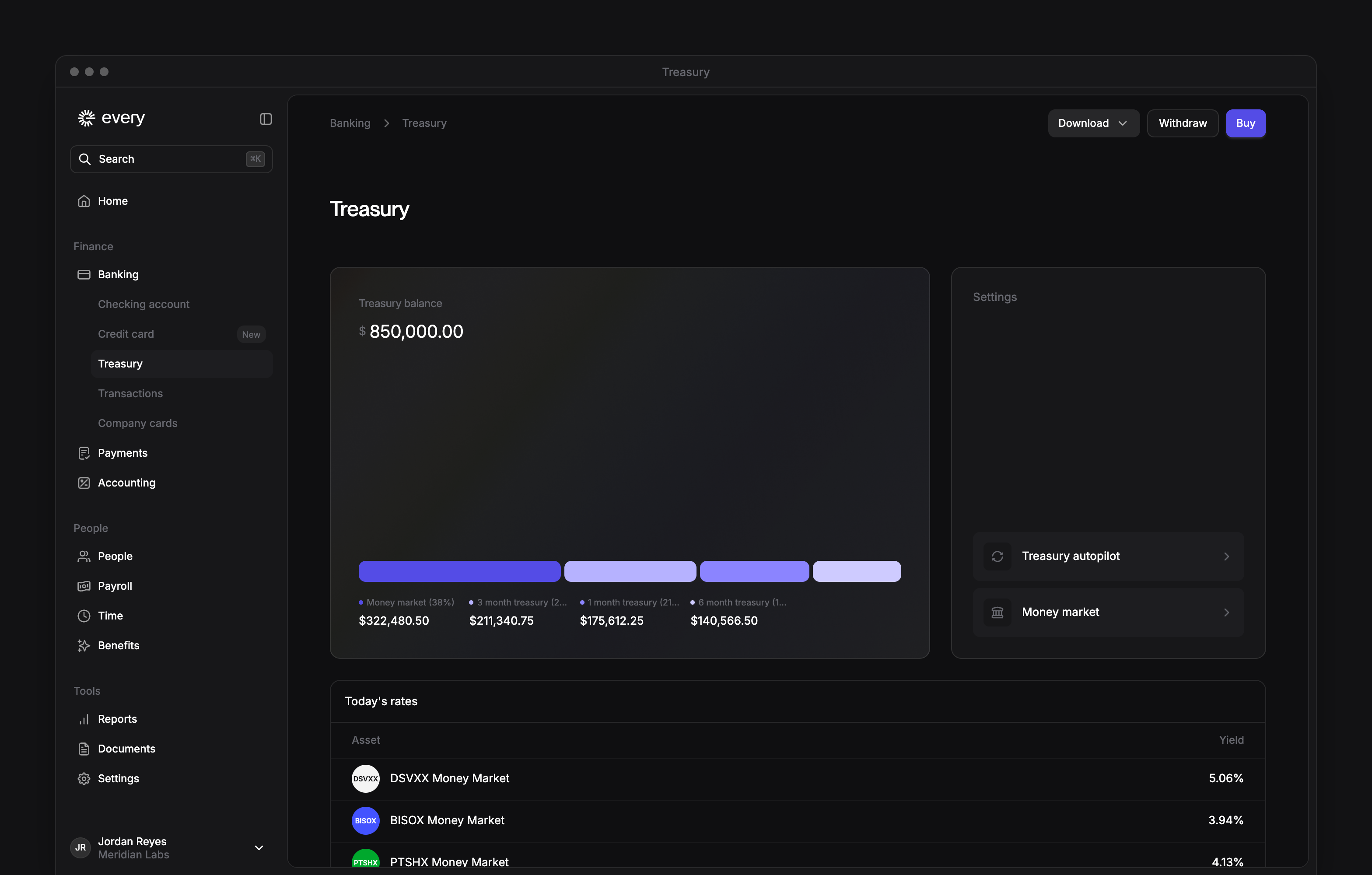
Task: Click the Settings gear icon in sidebar
Action: [84, 778]
